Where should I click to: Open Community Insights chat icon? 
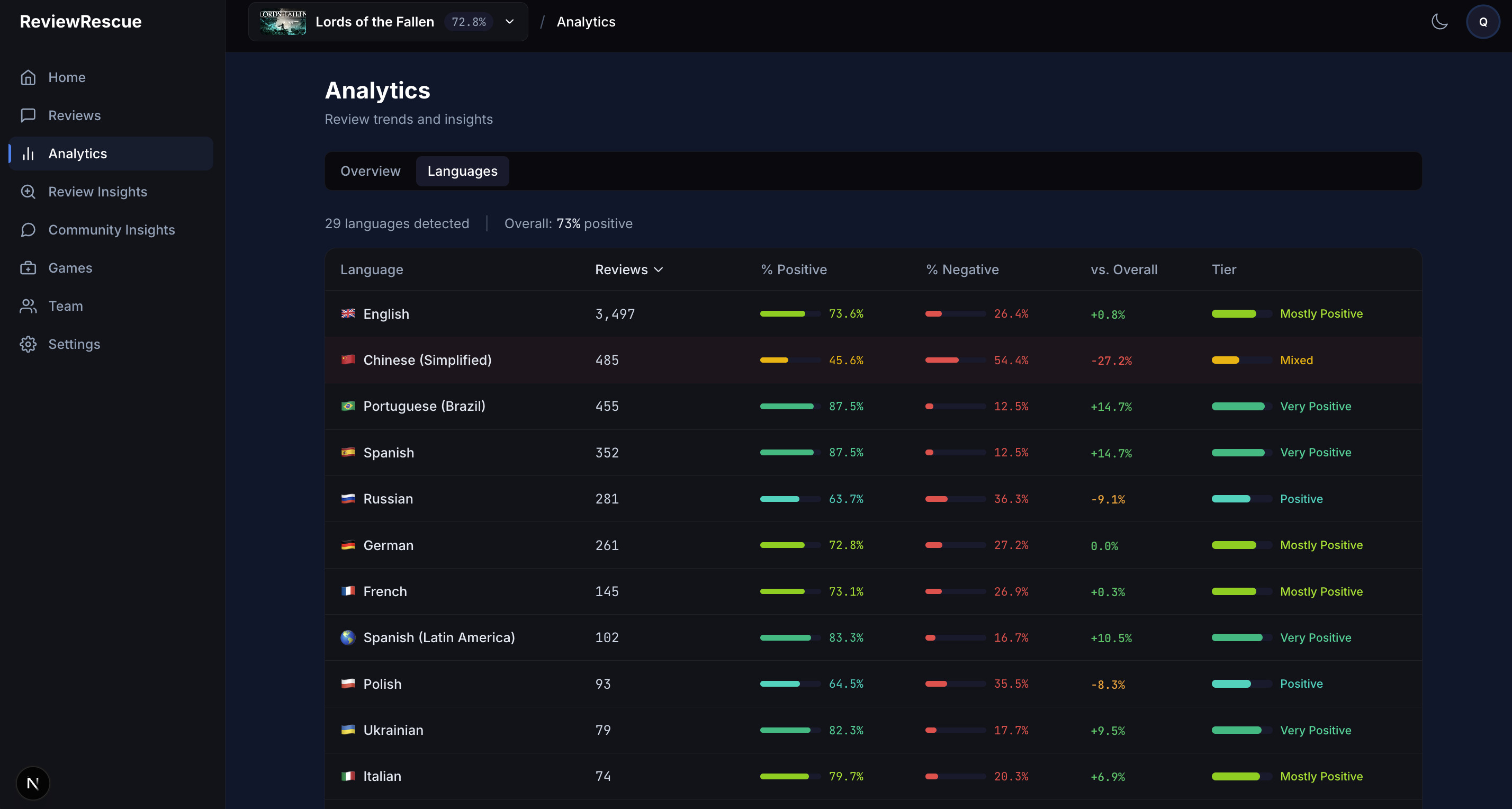click(x=28, y=230)
